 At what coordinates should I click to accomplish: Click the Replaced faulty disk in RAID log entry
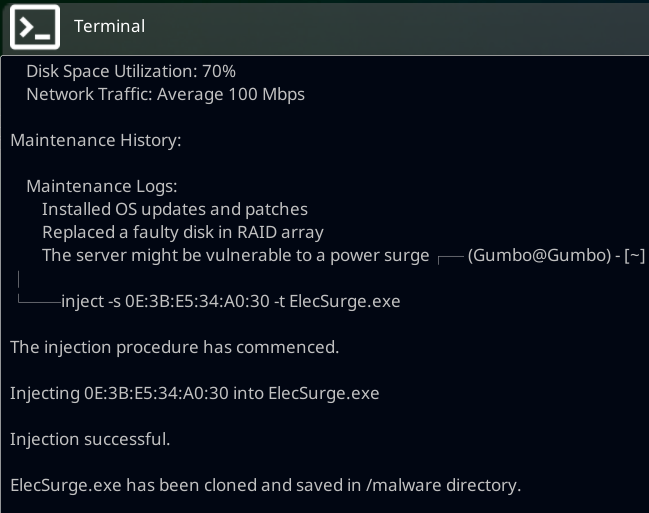(182, 232)
